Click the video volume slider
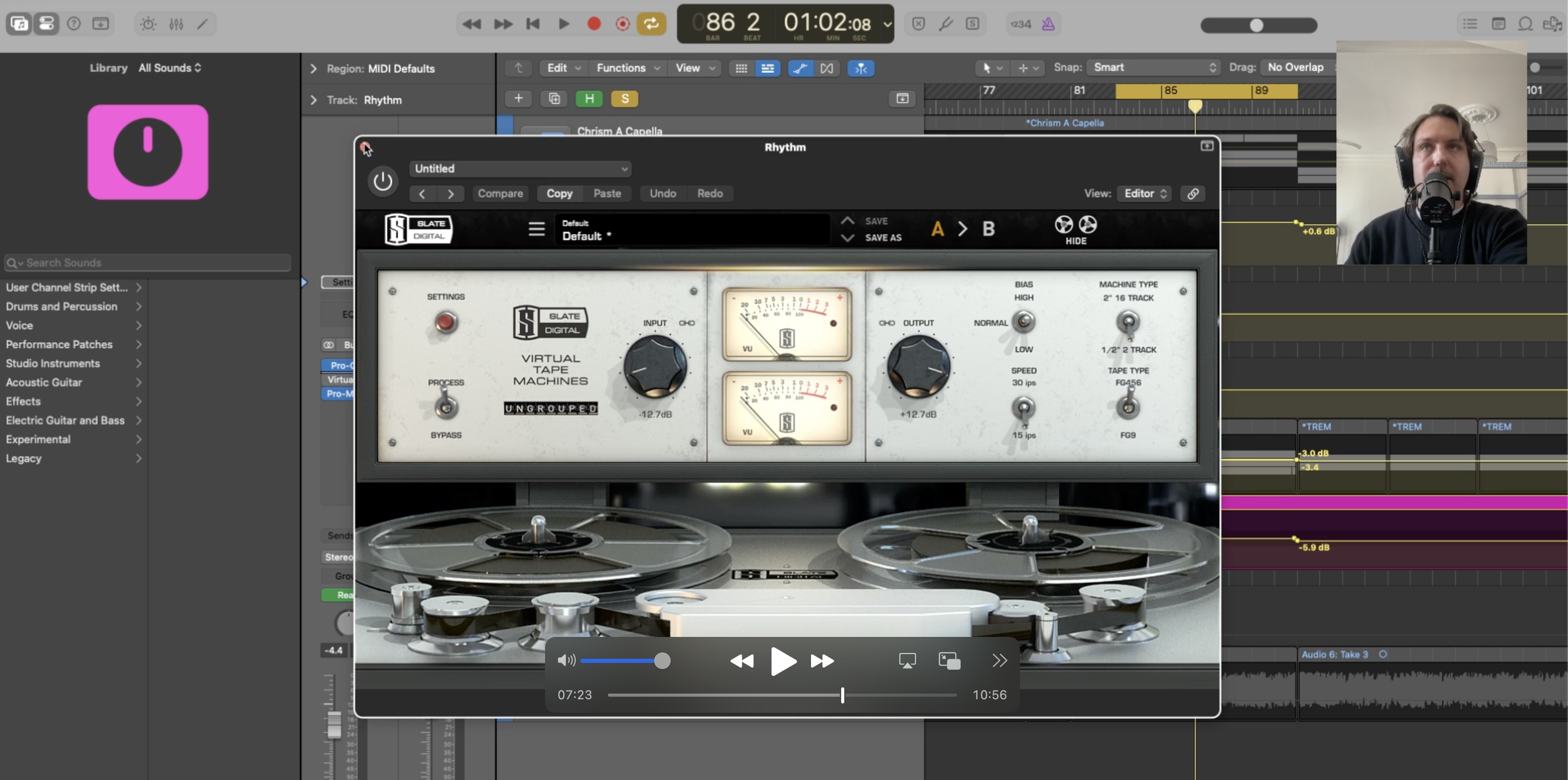This screenshot has height=780, width=1568. pyautogui.click(x=624, y=660)
